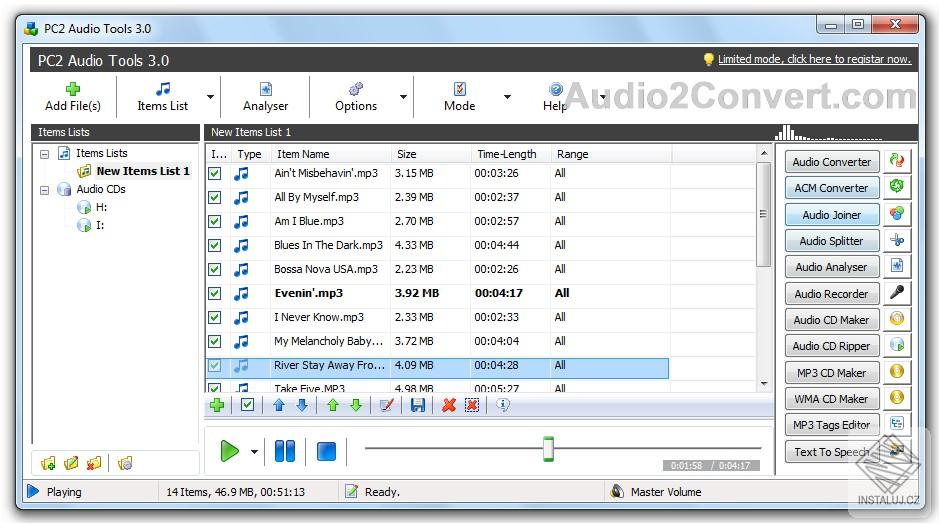This screenshot has width=939, height=527.
Task: Click the list scrollbar down arrow
Action: coord(764,383)
